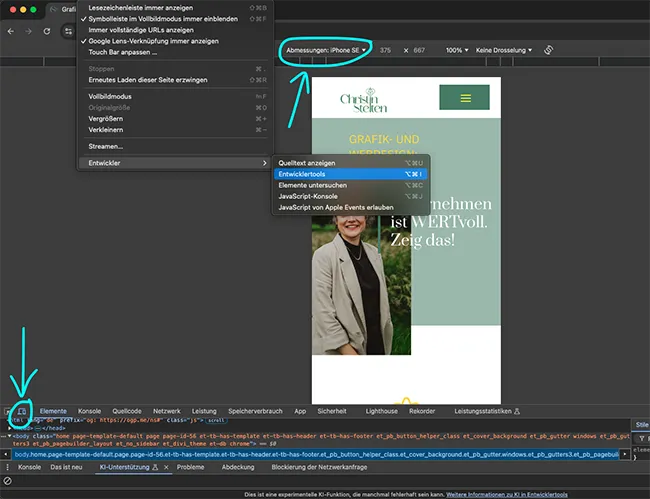
Task: Select Erneutes Laden dieser Seite erzwingen
Action: 148,80
